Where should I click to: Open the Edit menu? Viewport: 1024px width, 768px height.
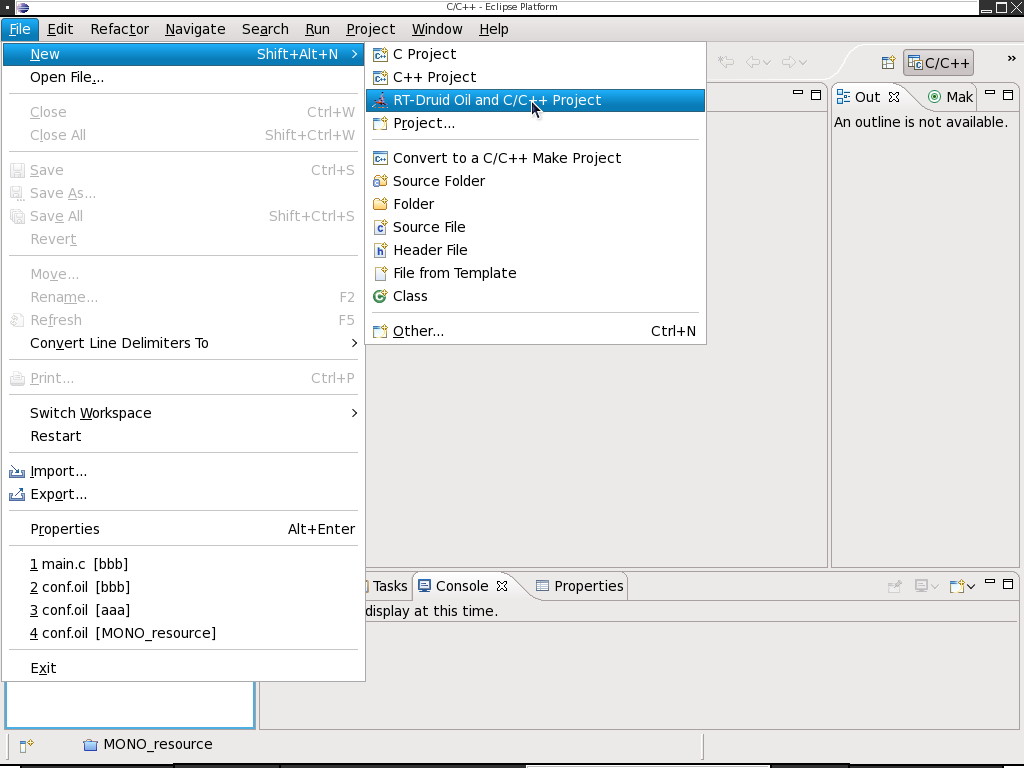point(60,29)
